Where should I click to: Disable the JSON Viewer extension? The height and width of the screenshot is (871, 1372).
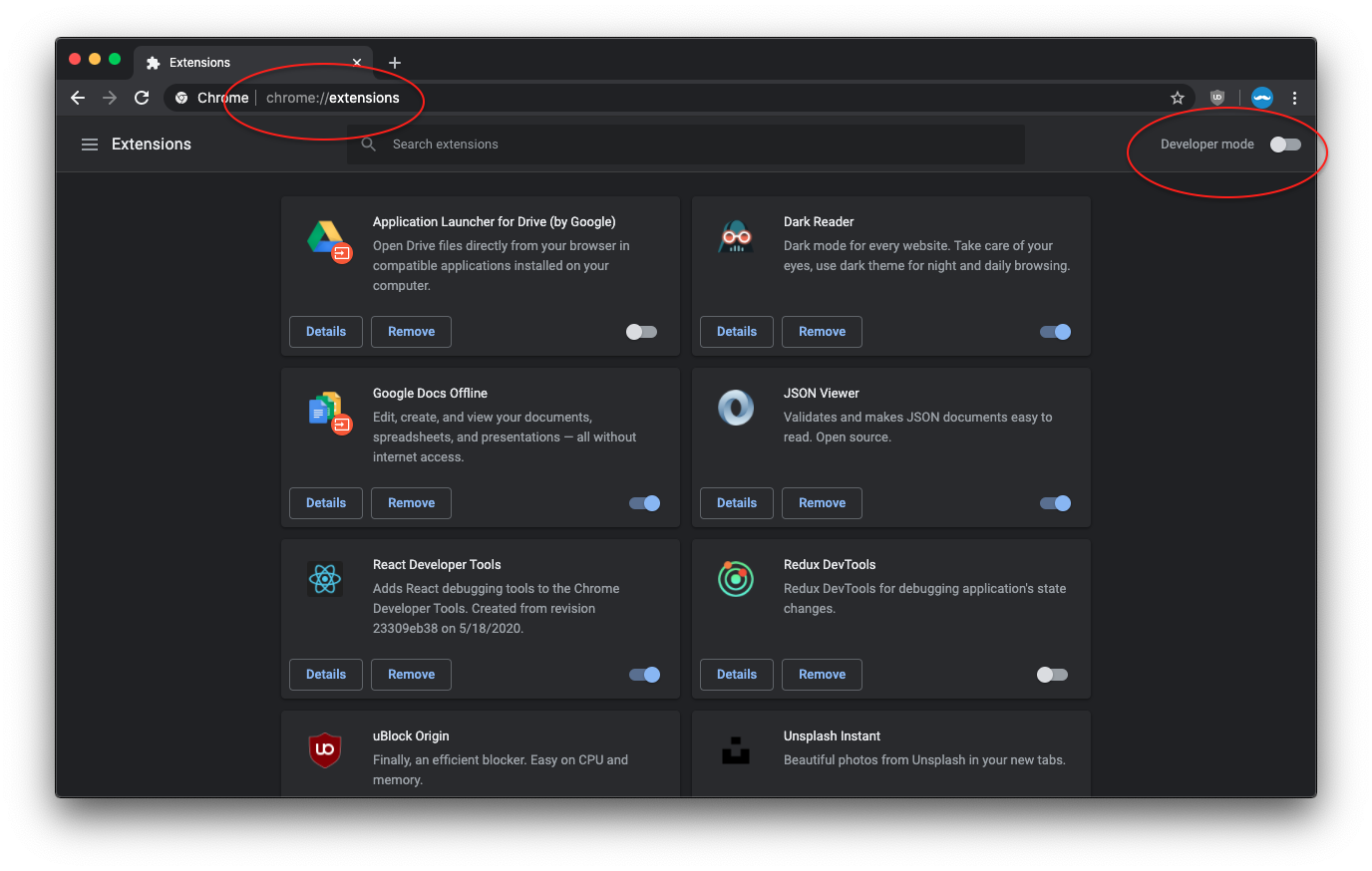tap(1055, 503)
